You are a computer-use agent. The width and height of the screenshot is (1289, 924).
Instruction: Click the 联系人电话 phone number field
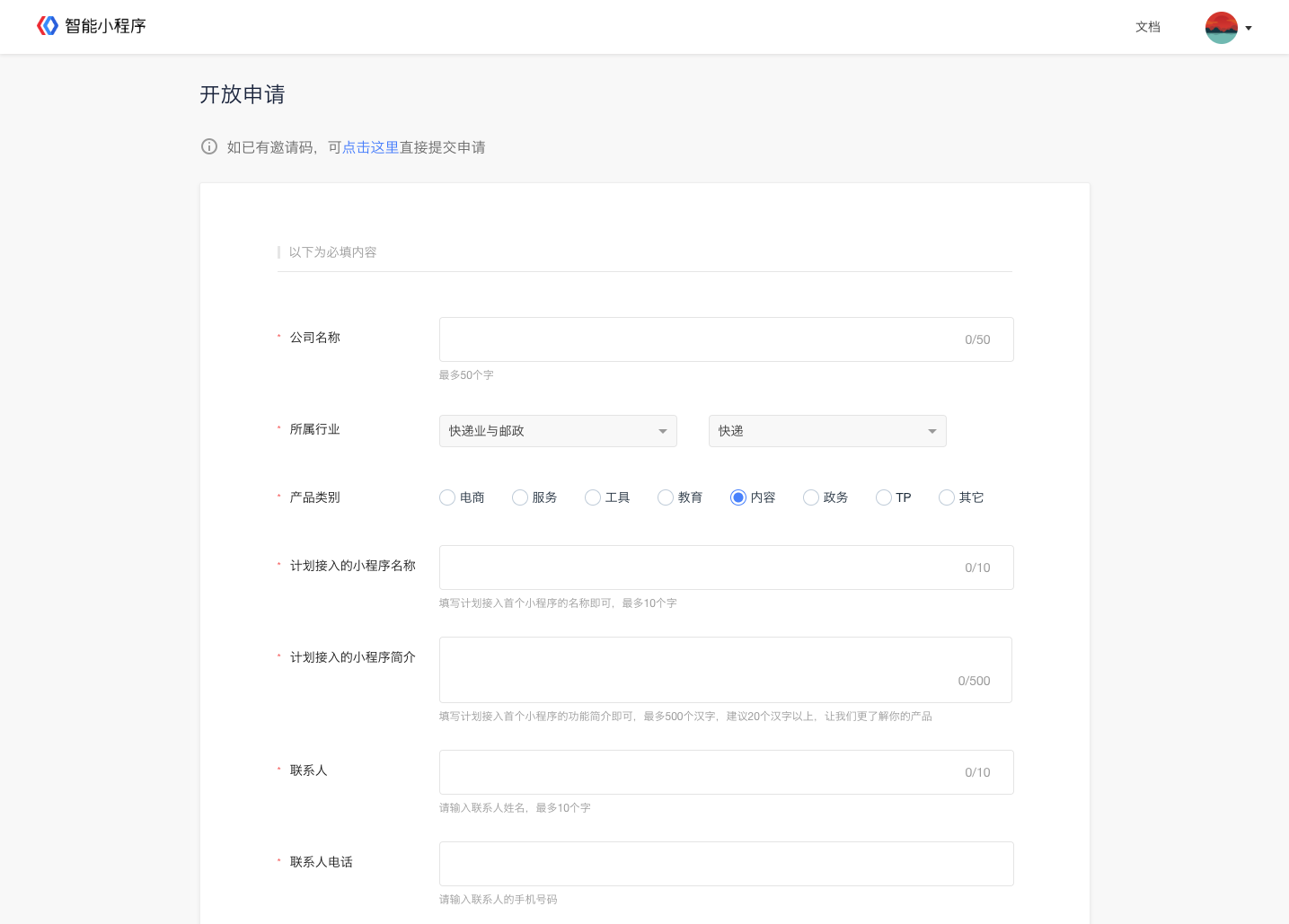726,863
